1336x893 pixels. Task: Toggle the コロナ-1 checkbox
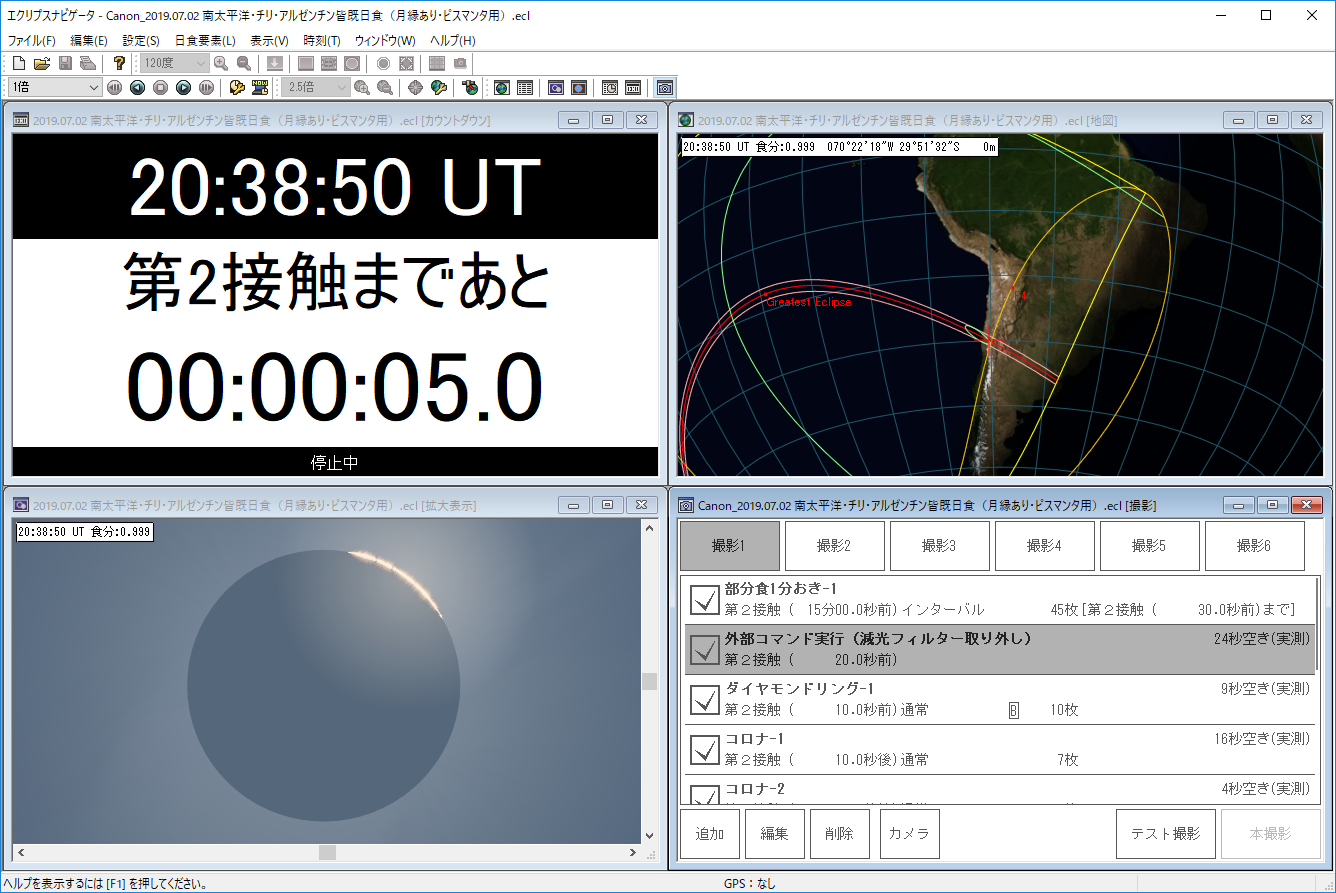point(705,749)
